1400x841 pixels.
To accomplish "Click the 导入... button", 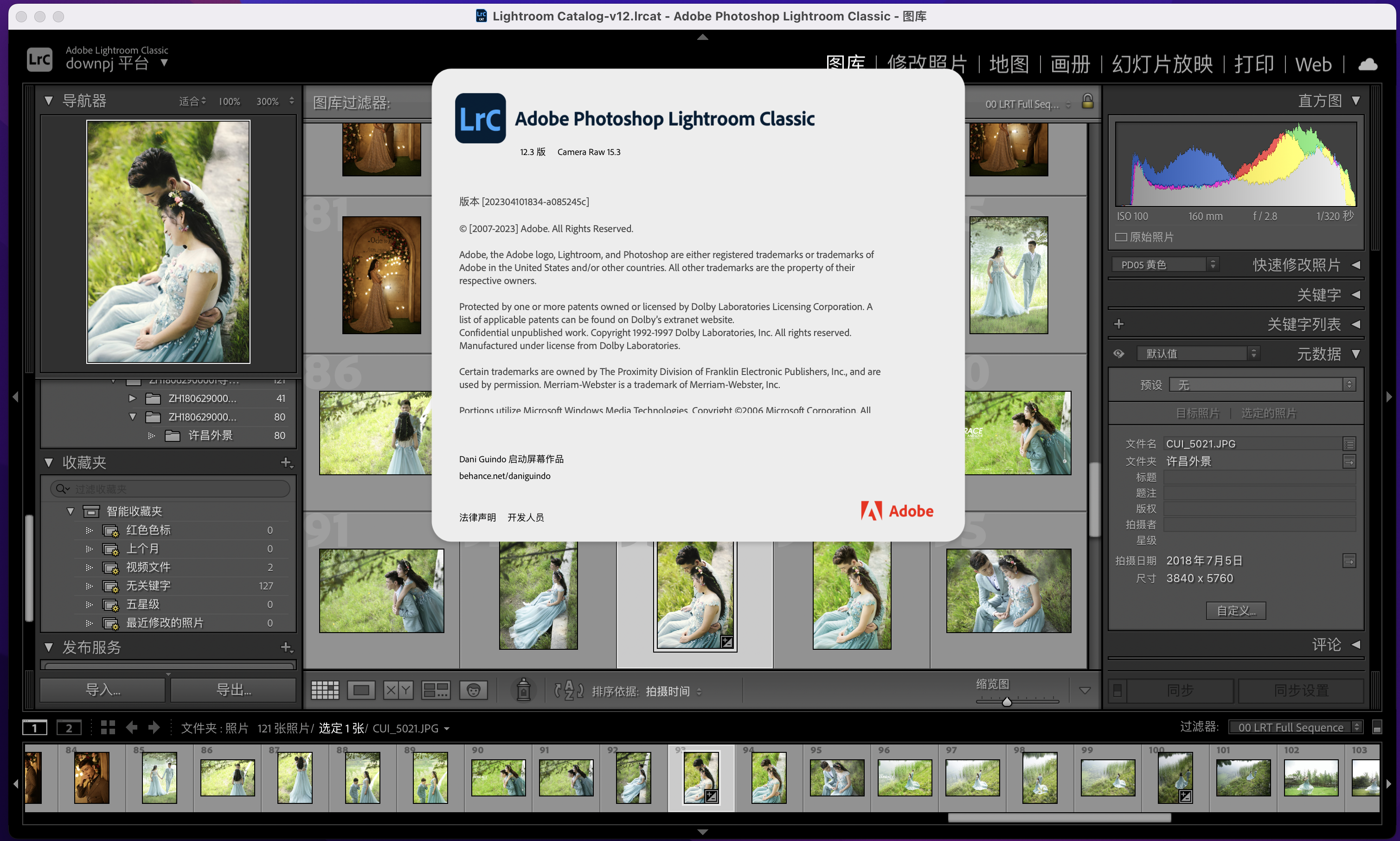I will tap(103, 690).
